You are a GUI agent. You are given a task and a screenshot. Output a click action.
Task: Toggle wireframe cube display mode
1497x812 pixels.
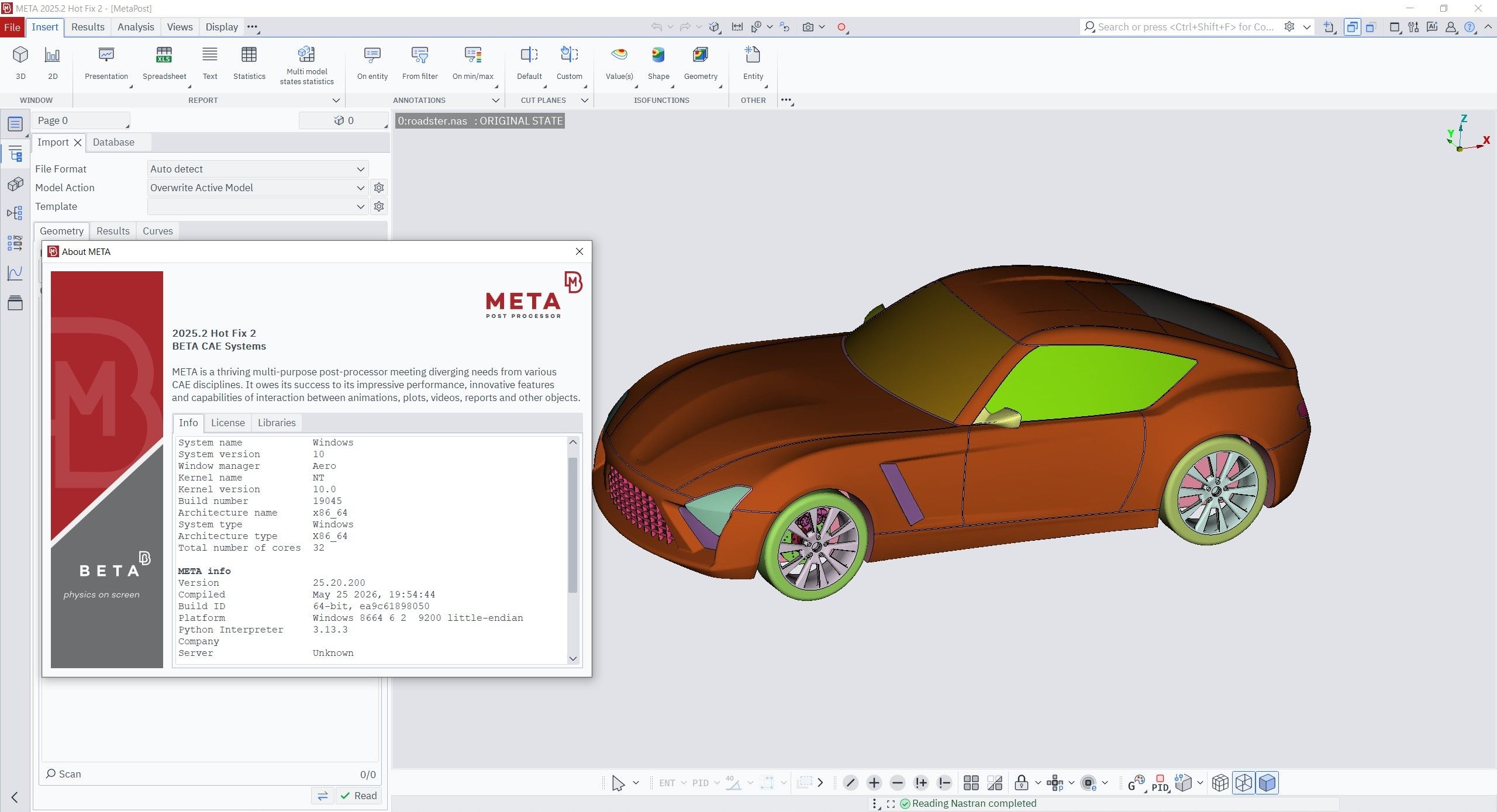[1244, 783]
